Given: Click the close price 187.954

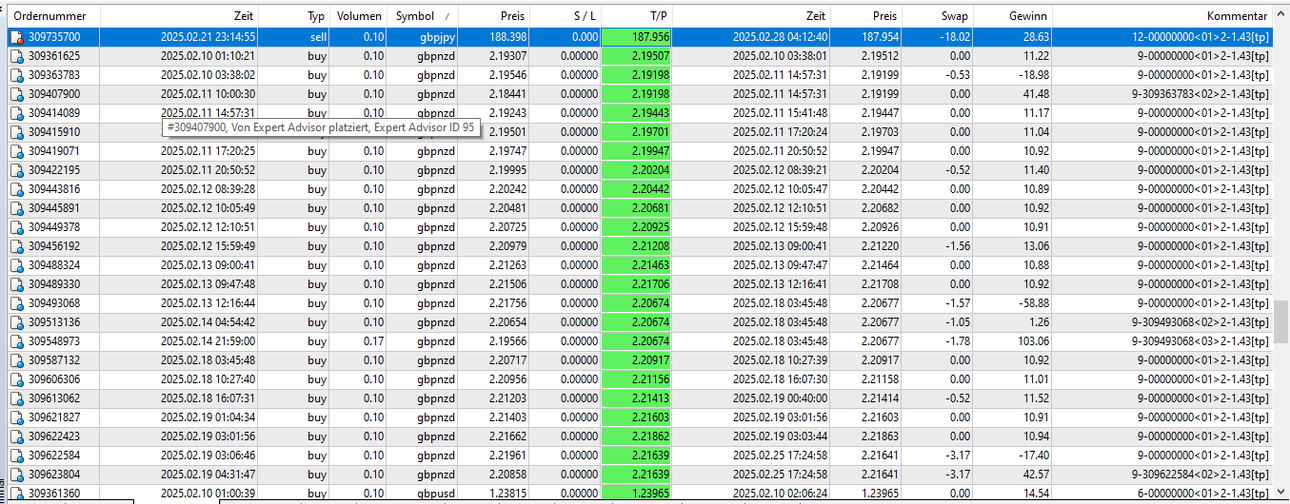Looking at the screenshot, I should pyautogui.click(x=879, y=37).
